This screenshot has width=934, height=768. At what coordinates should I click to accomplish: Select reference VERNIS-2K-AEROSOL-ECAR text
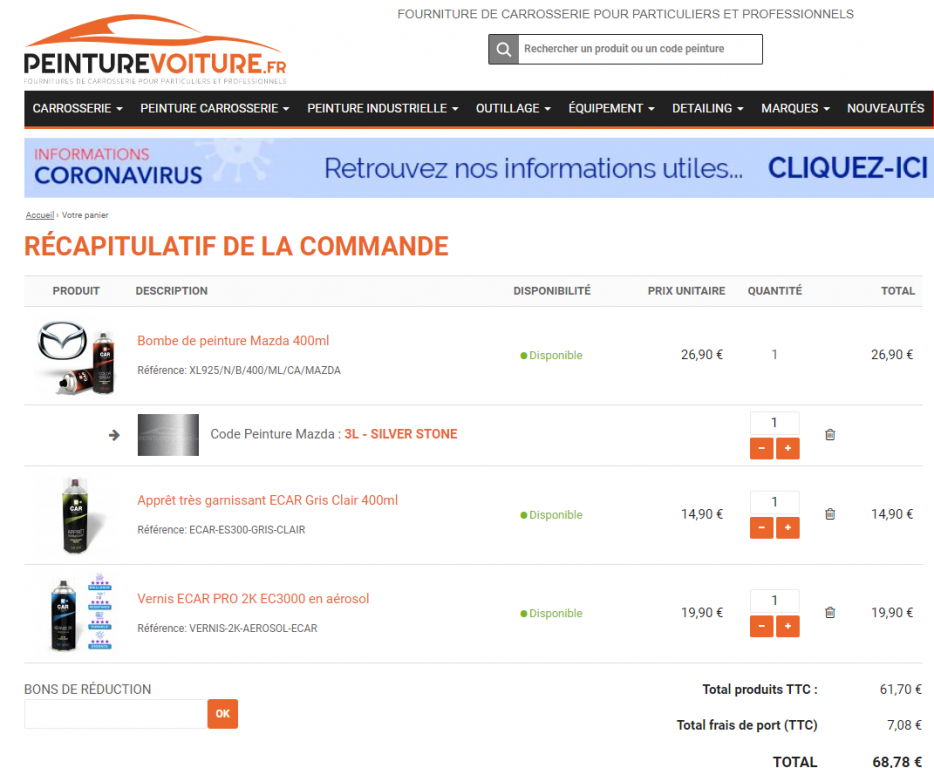click(x=253, y=629)
